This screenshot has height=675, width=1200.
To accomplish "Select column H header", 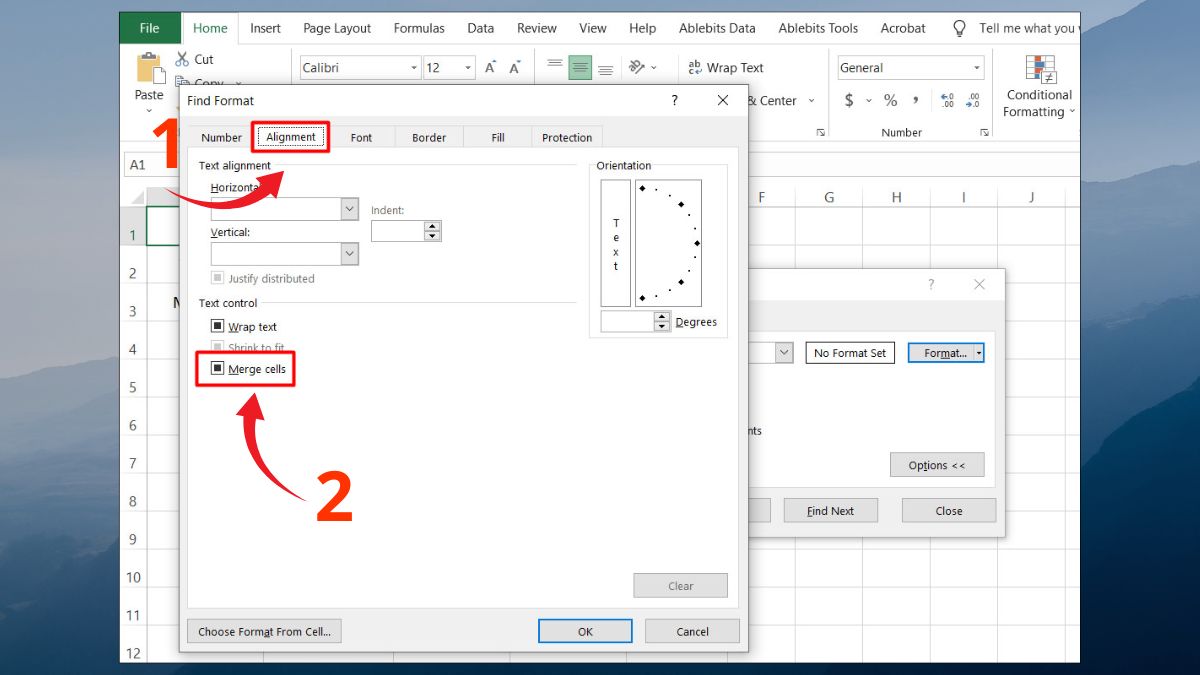I will [896, 197].
